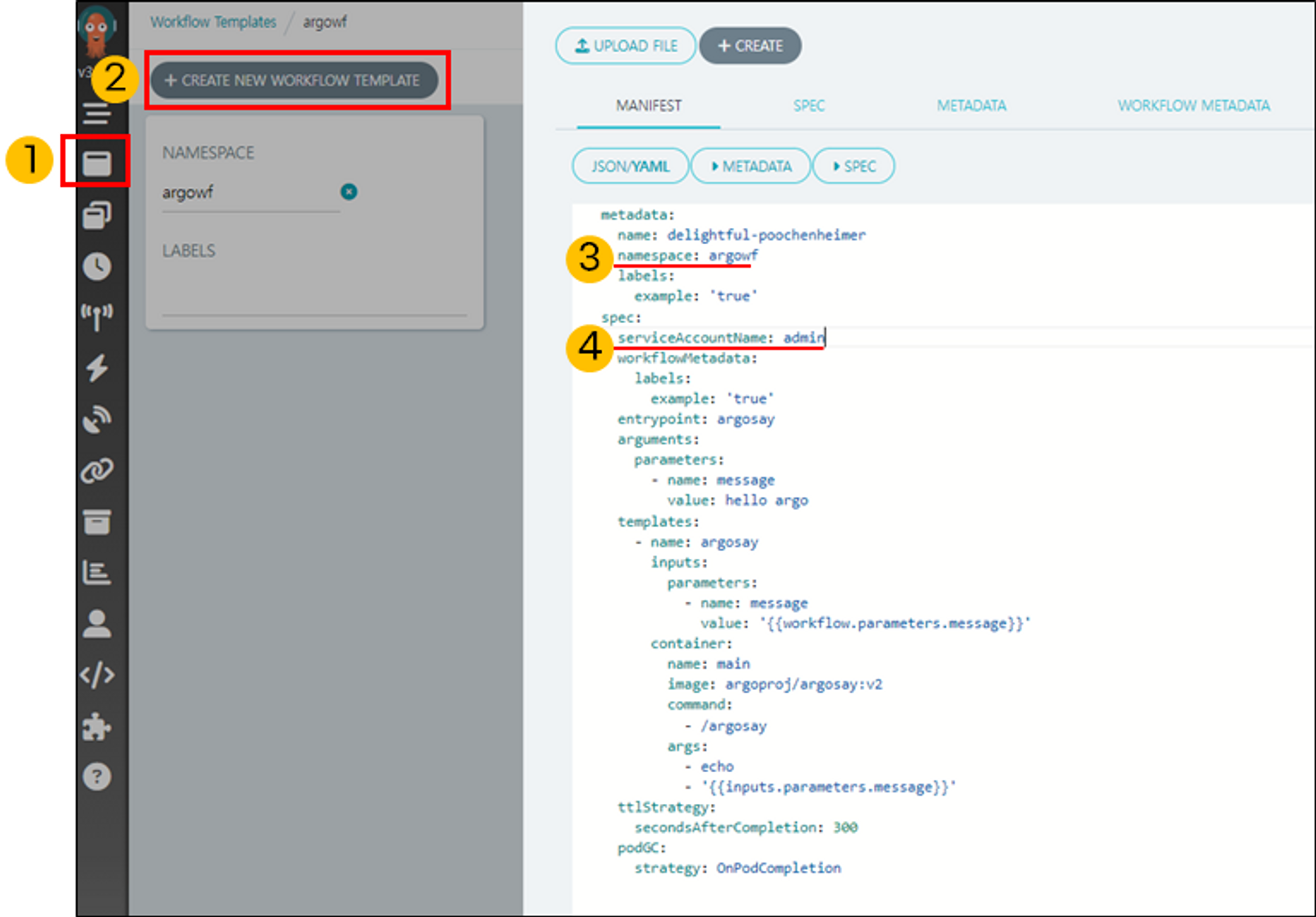Open the Cron Workflows clock icon
1316x917 pixels.
point(97,266)
